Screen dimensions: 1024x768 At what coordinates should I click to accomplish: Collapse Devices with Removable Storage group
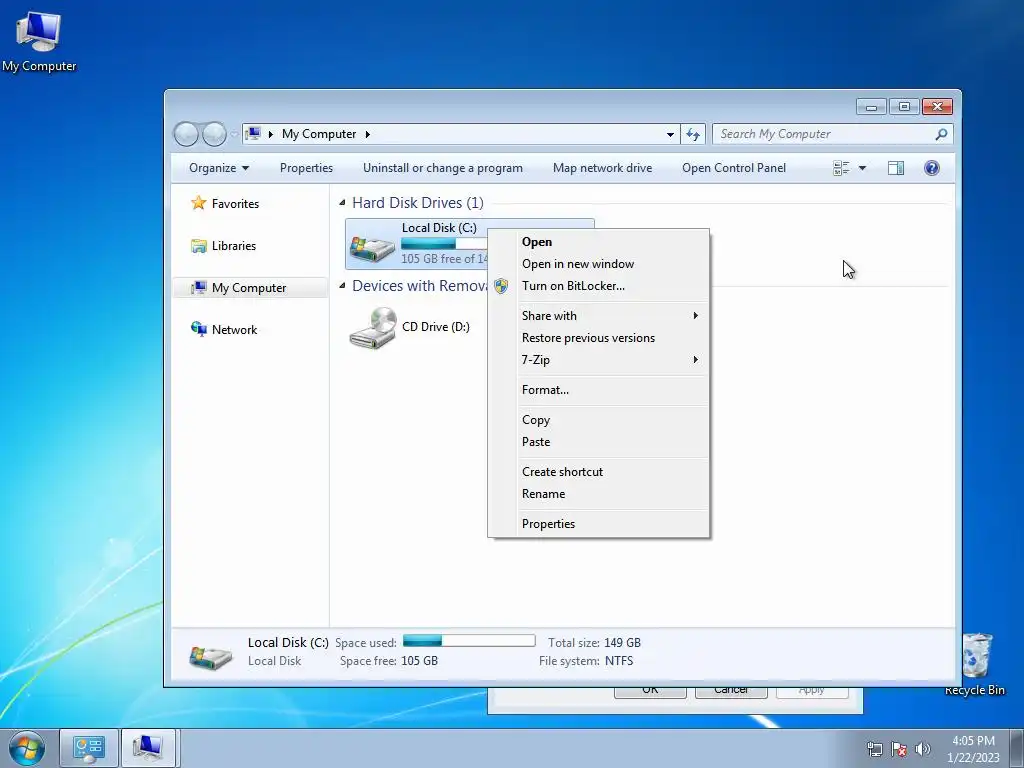pos(342,285)
